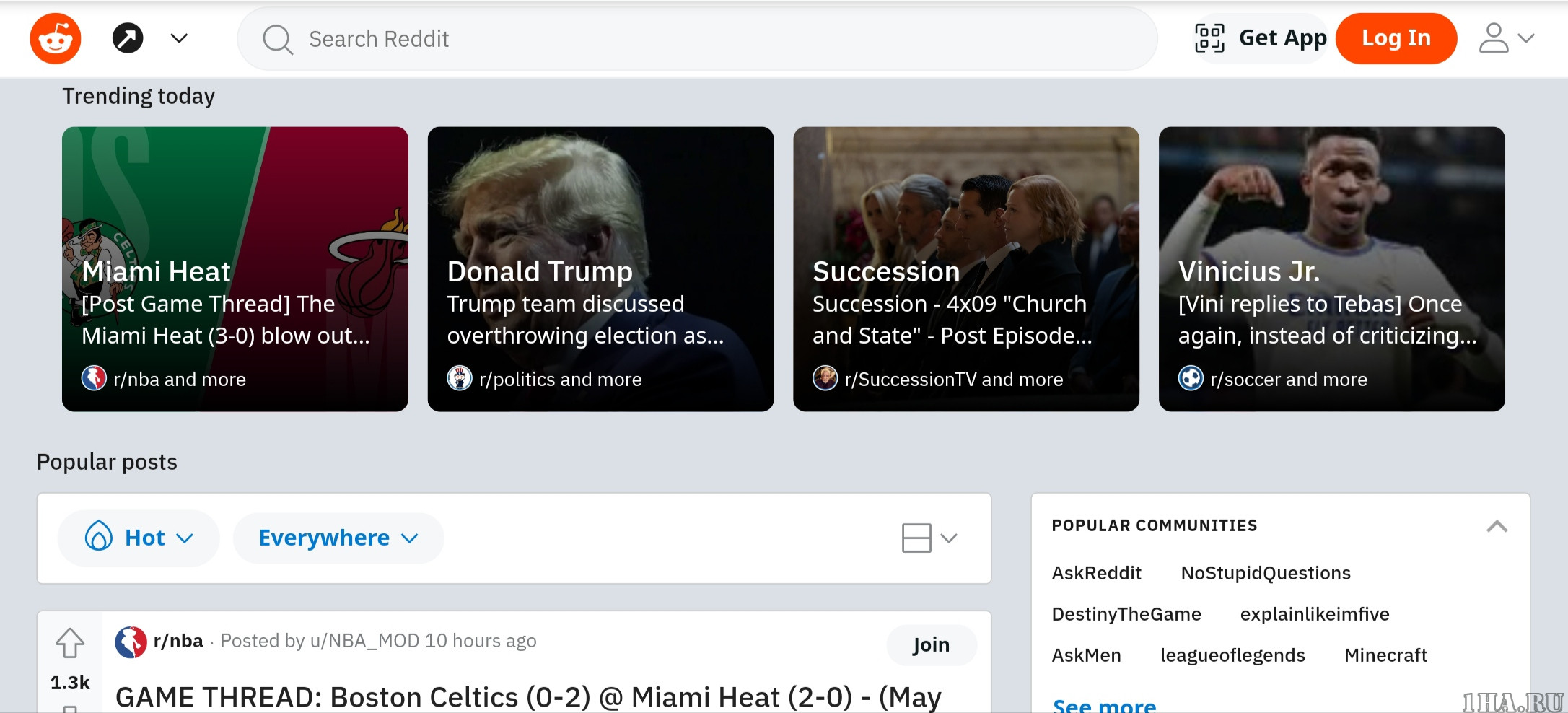The height and width of the screenshot is (713, 1568).
Task: Collapse the Popular Communities panel
Action: coord(1497,526)
